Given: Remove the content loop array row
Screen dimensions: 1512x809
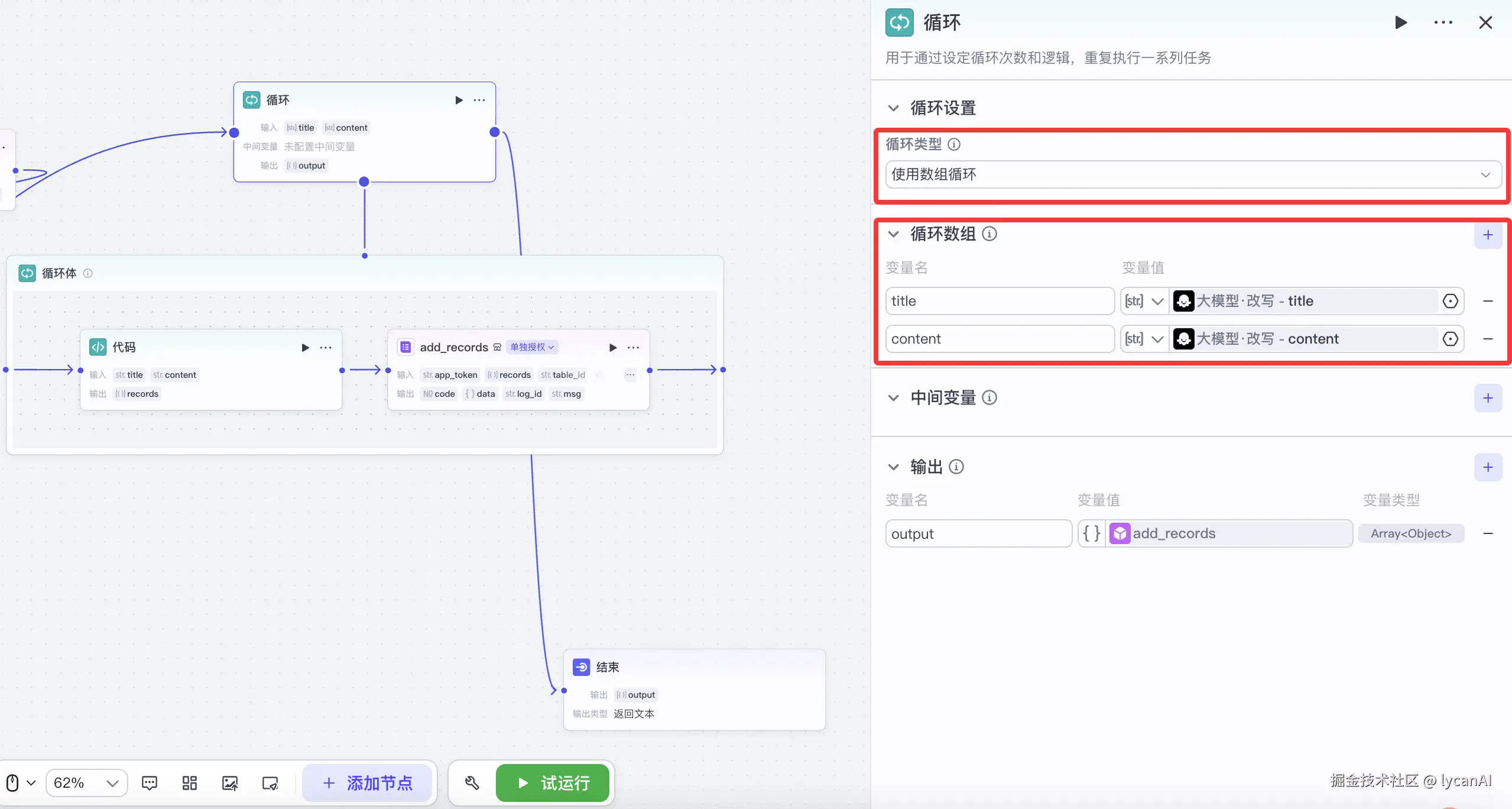Looking at the screenshot, I should click(1488, 339).
